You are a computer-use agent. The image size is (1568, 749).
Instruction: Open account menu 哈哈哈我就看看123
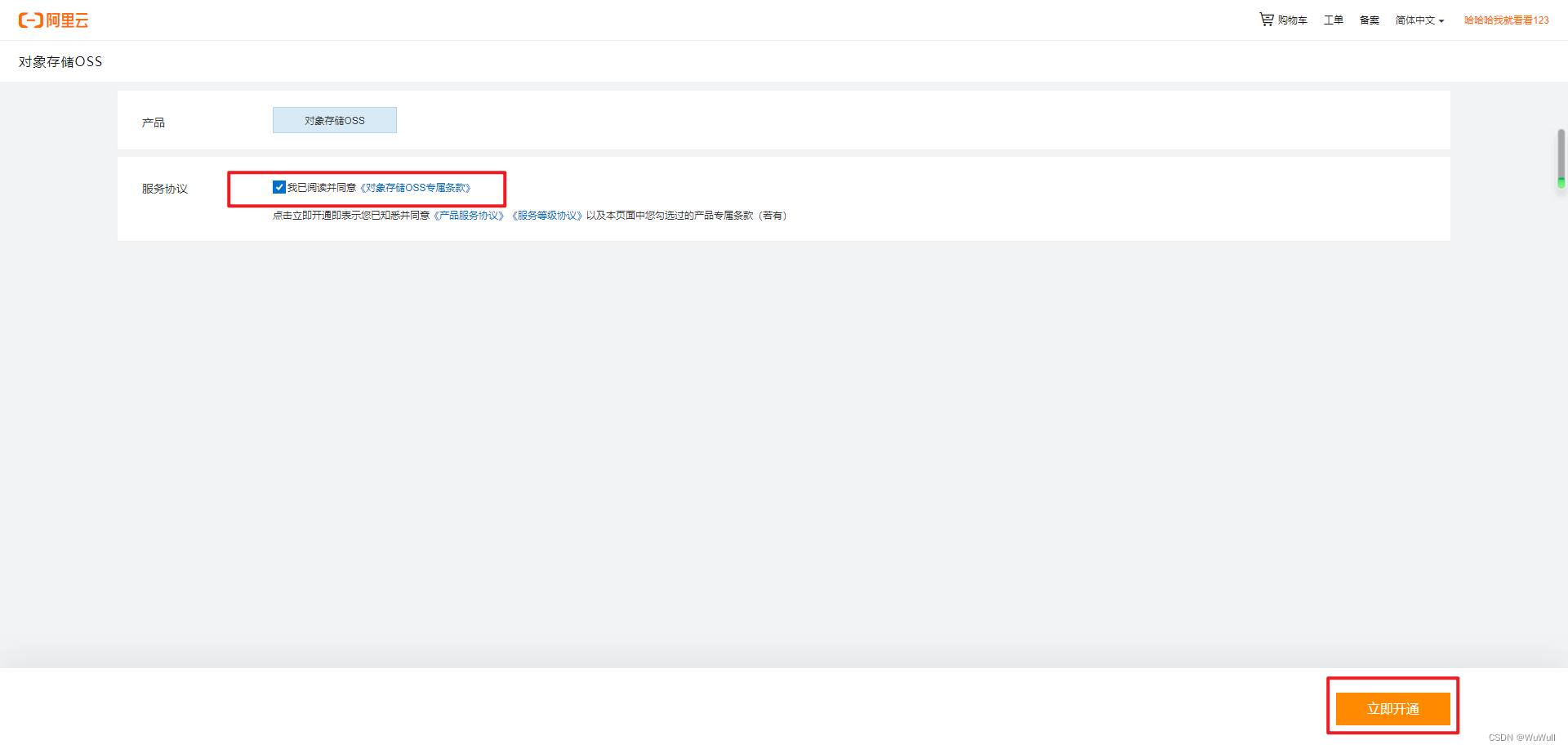1506,20
